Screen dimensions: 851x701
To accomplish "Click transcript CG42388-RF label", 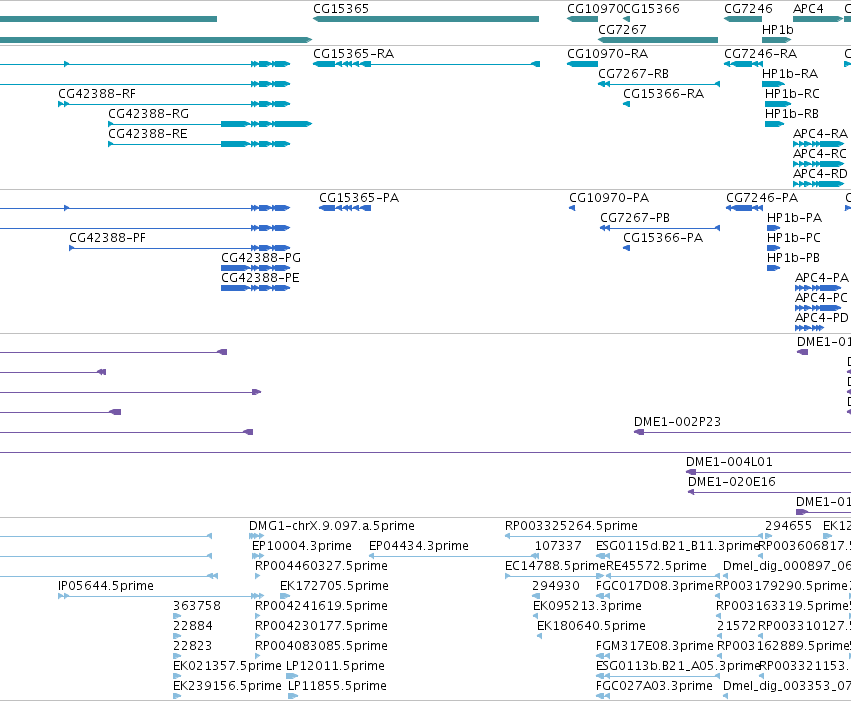I will coord(97,94).
